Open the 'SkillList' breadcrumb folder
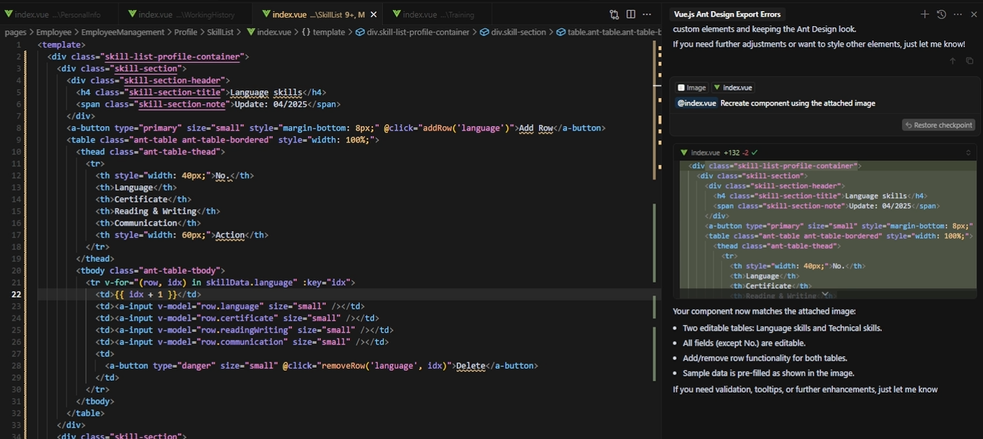The height and width of the screenshot is (439, 983). pos(220,32)
